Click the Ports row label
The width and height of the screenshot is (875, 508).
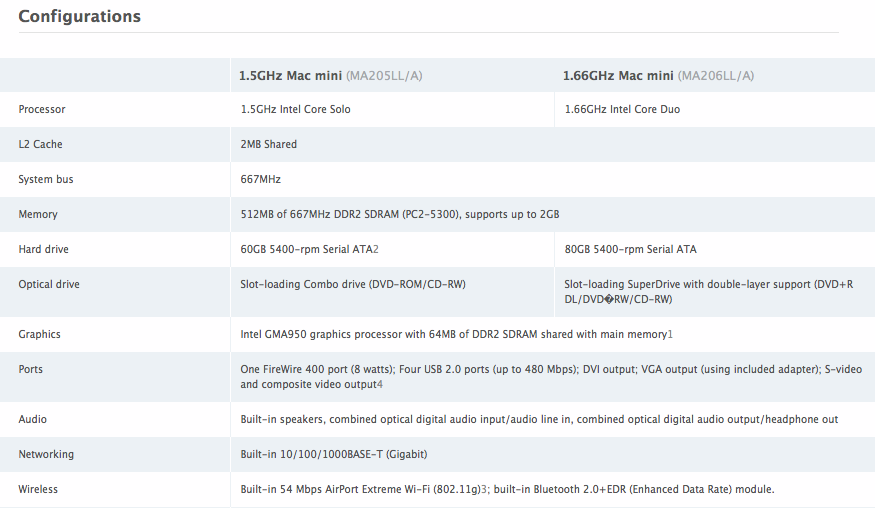(31, 369)
